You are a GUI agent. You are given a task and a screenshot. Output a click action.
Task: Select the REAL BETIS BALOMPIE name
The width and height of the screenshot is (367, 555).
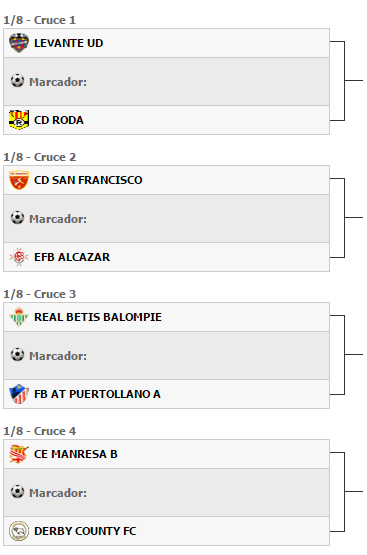coord(98,317)
